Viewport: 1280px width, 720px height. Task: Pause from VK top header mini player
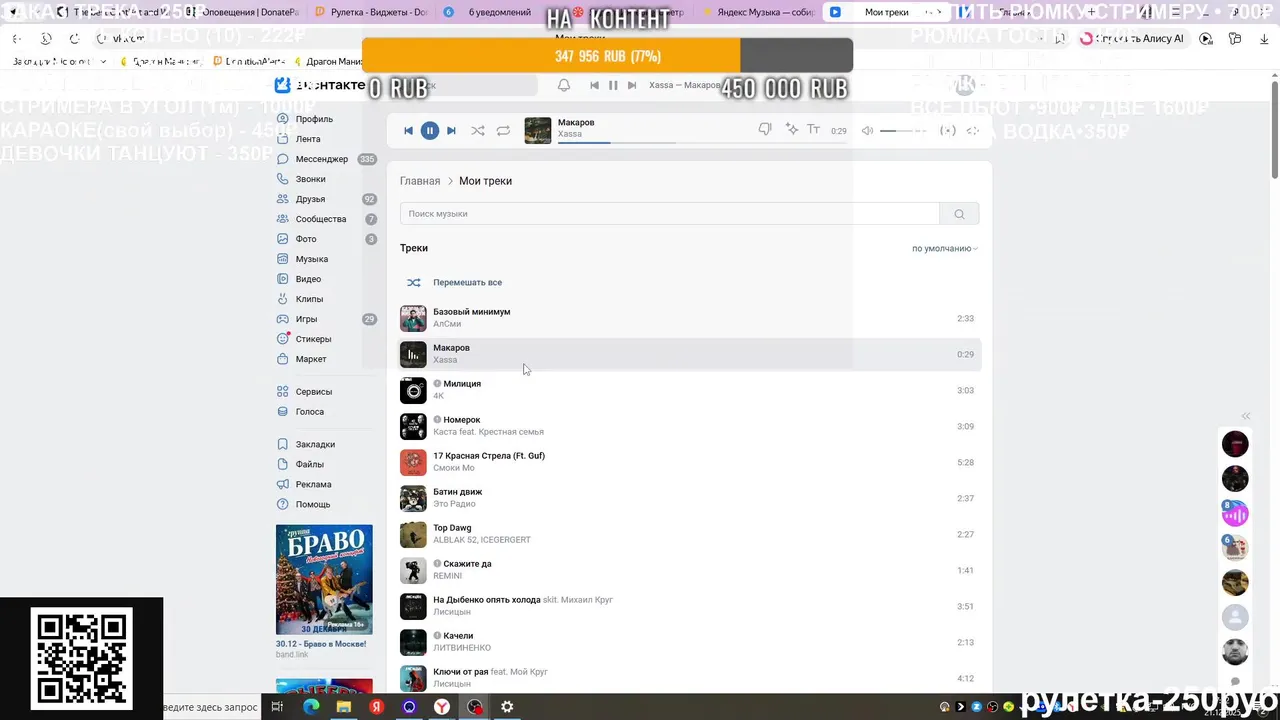pyautogui.click(x=613, y=85)
